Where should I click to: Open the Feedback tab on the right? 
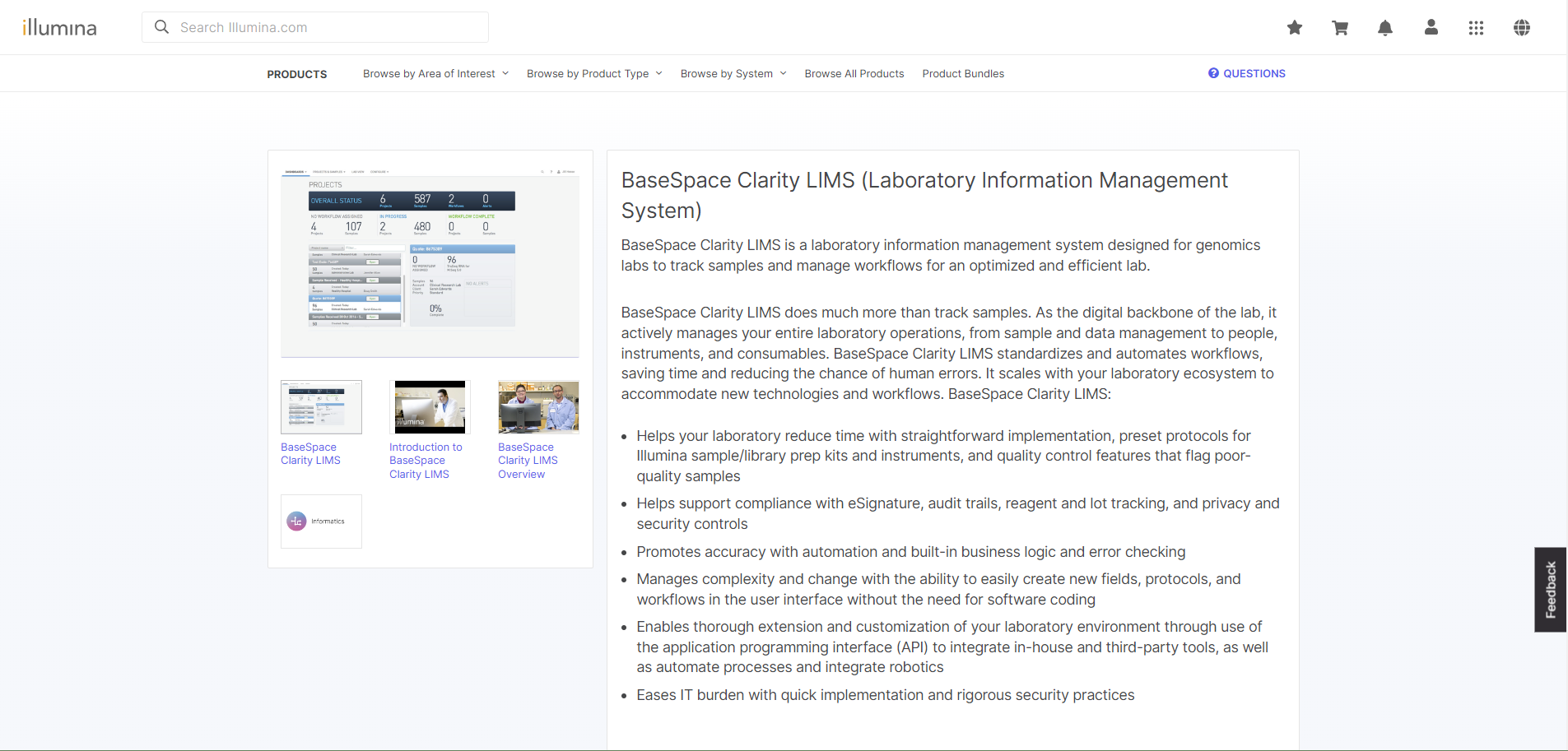click(x=1551, y=589)
